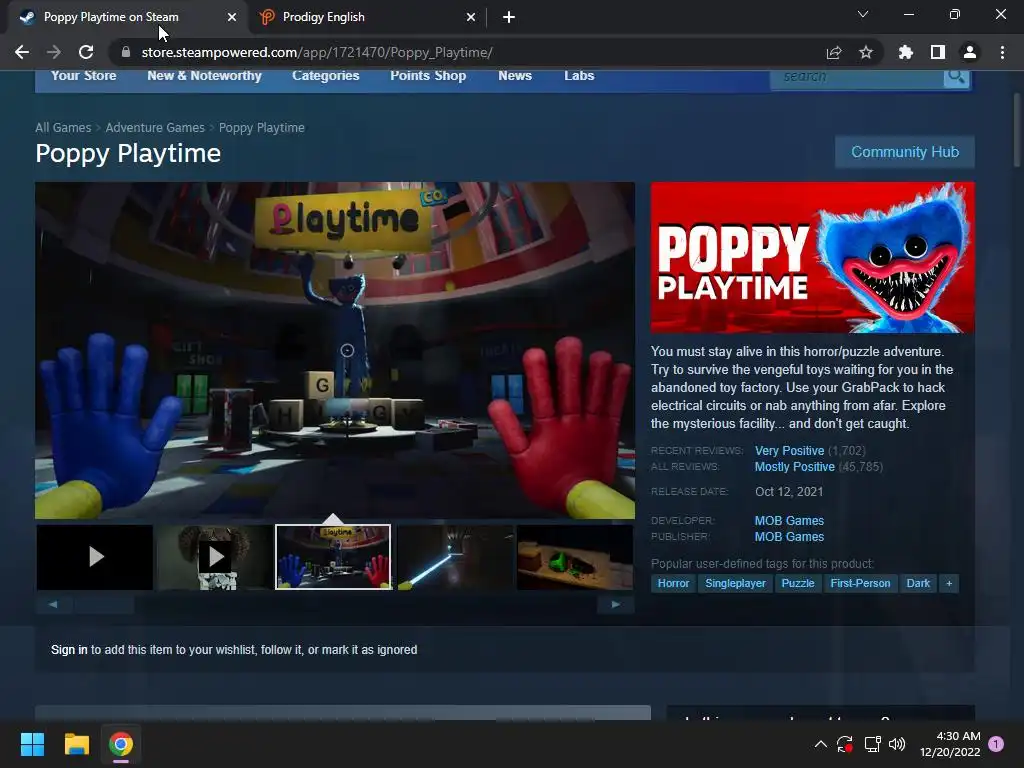Open developer MOB Games link
The image size is (1024, 768).
tap(789, 520)
